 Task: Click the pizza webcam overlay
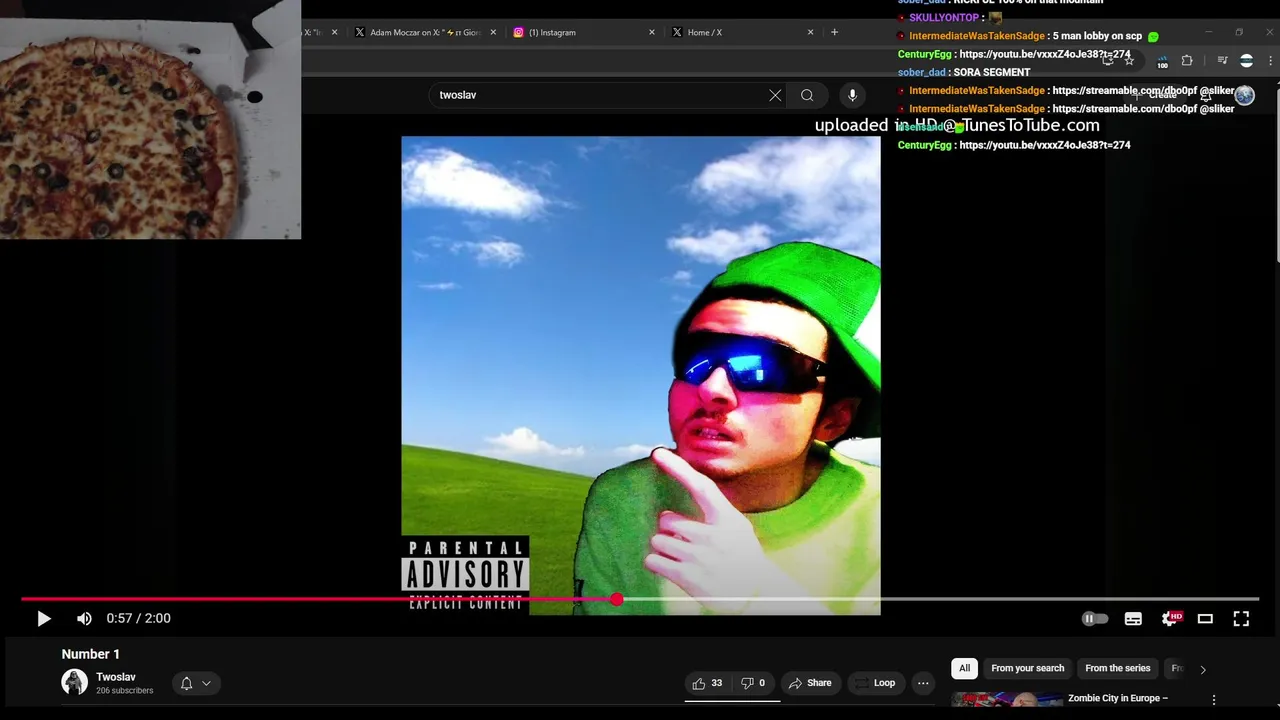tap(150, 120)
